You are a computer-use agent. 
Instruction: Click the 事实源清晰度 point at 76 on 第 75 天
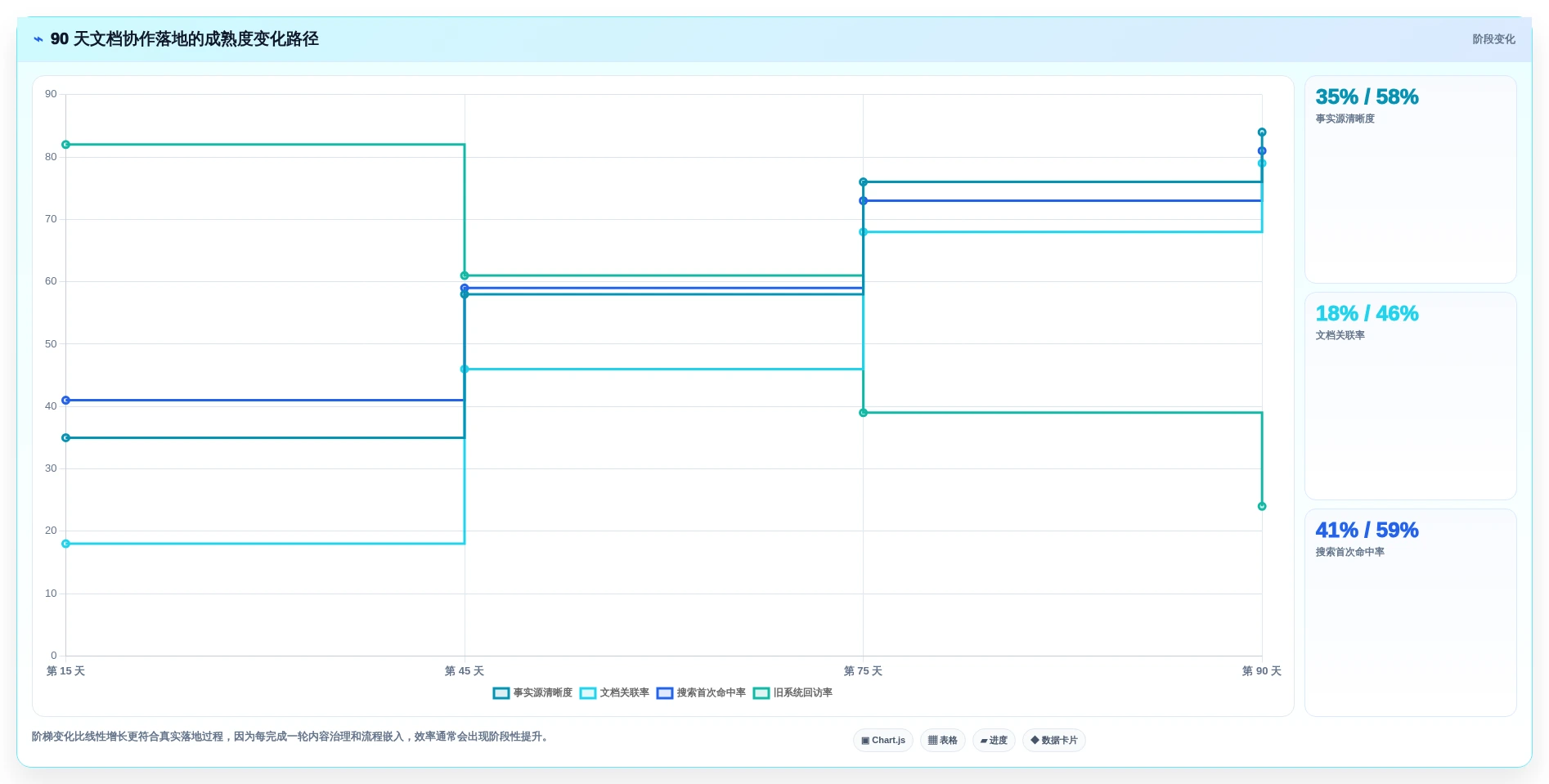click(x=863, y=182)
